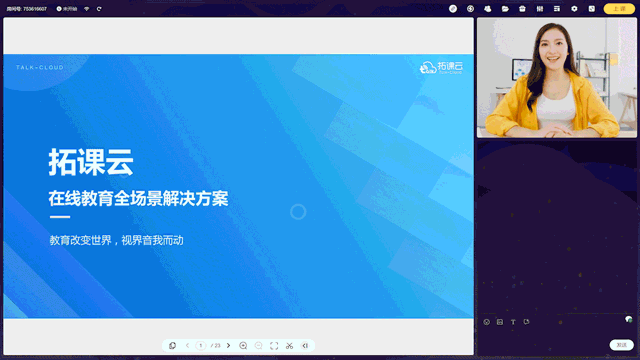Open toolbox icon in top bar
640x360 pixels.
tap(522, 9)
